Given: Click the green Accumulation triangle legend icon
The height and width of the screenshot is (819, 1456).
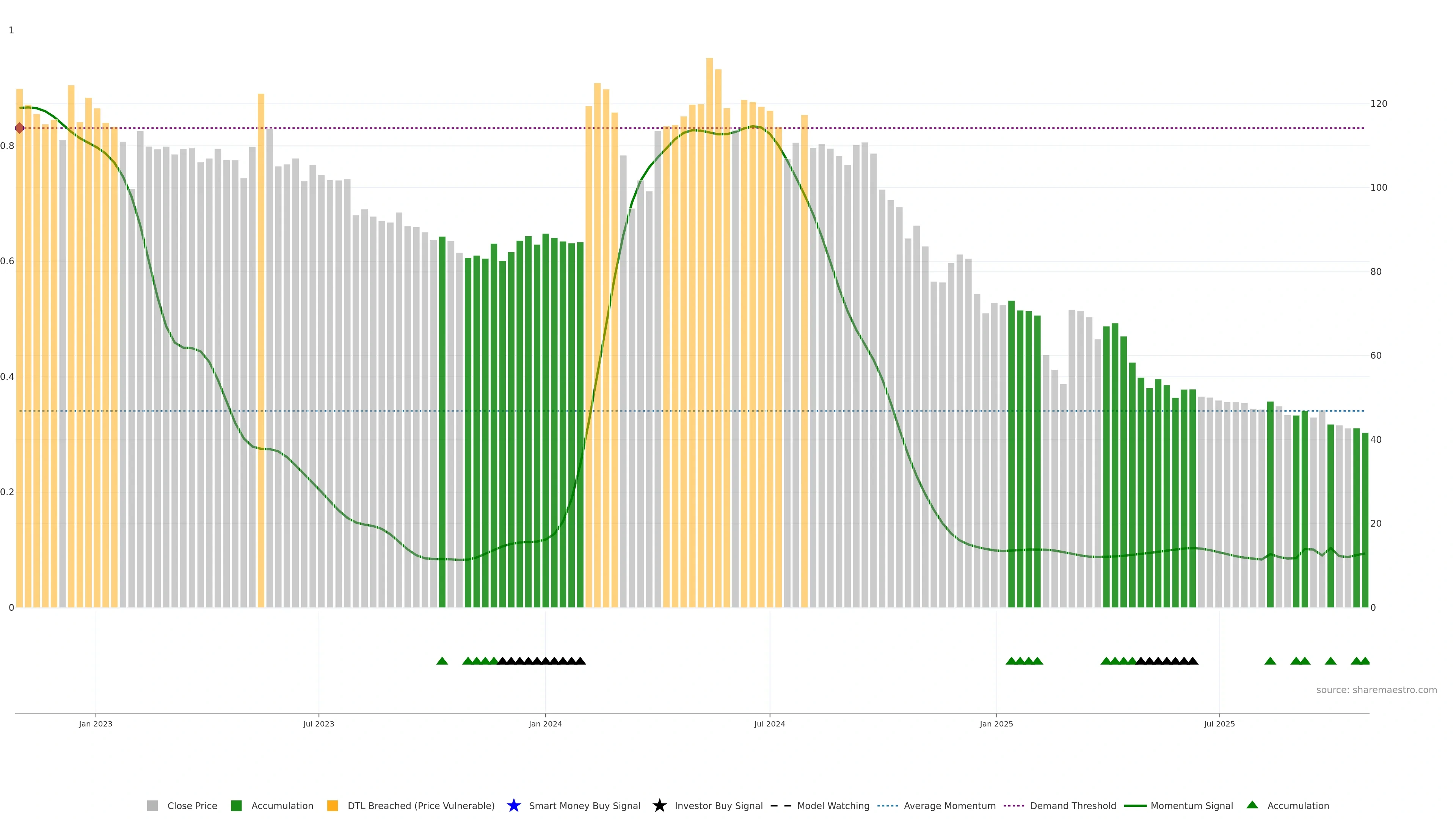Looking at the screenshot, I should (1252, 805).
